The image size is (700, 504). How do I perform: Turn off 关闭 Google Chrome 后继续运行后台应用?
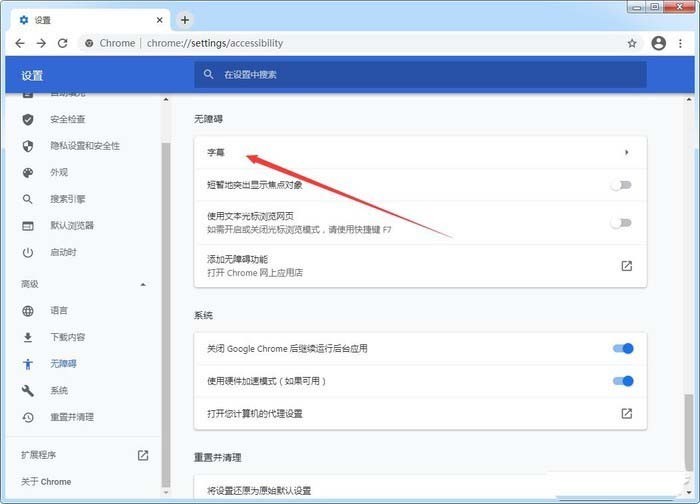pos(622,348)
